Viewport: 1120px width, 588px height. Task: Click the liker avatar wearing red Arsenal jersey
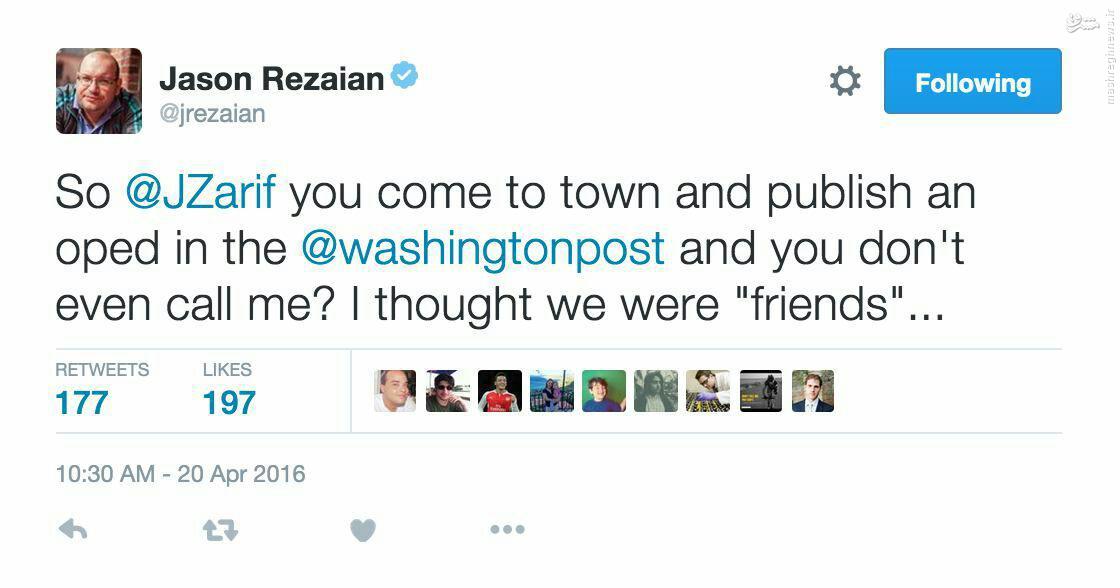pyautogui.click(x=499, y=391)
